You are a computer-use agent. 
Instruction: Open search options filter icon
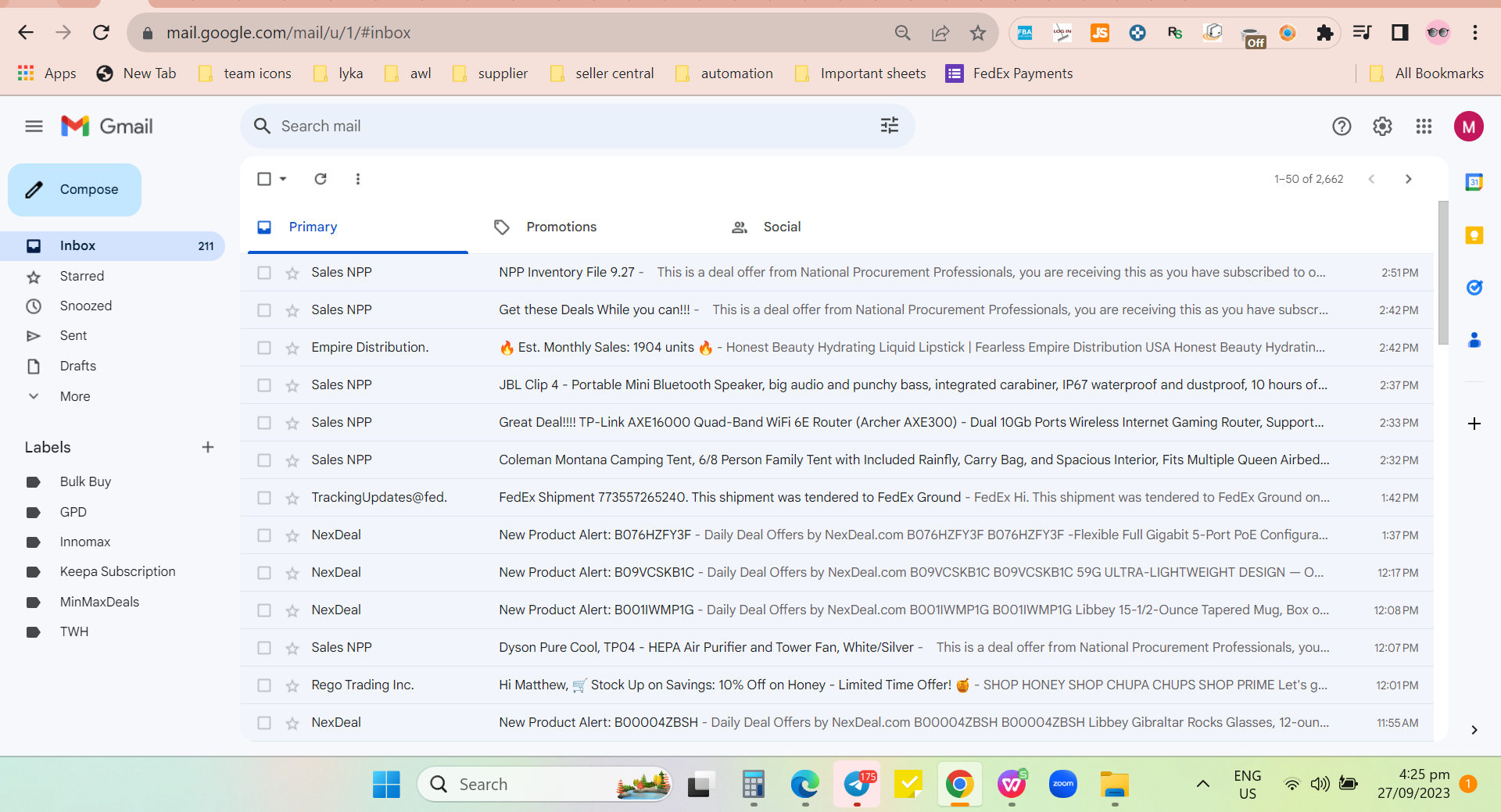click(x=890, y=126)
